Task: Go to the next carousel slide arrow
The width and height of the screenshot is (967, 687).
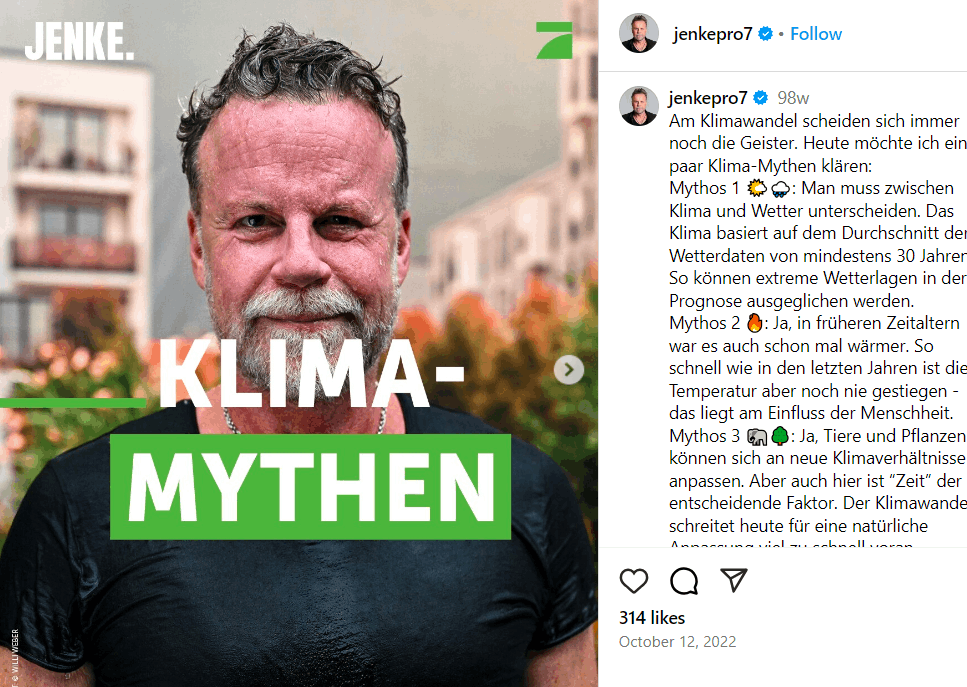Action: [x=569, y=370]
